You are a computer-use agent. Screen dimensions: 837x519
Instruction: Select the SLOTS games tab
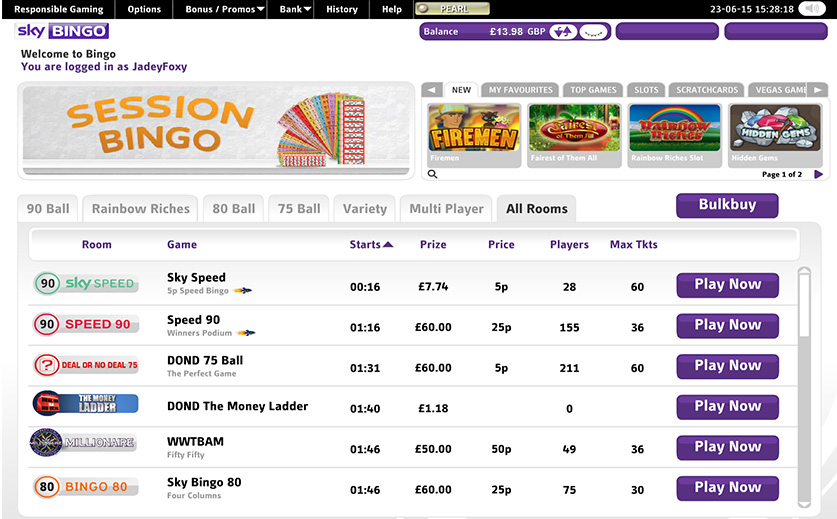(646, 90)
